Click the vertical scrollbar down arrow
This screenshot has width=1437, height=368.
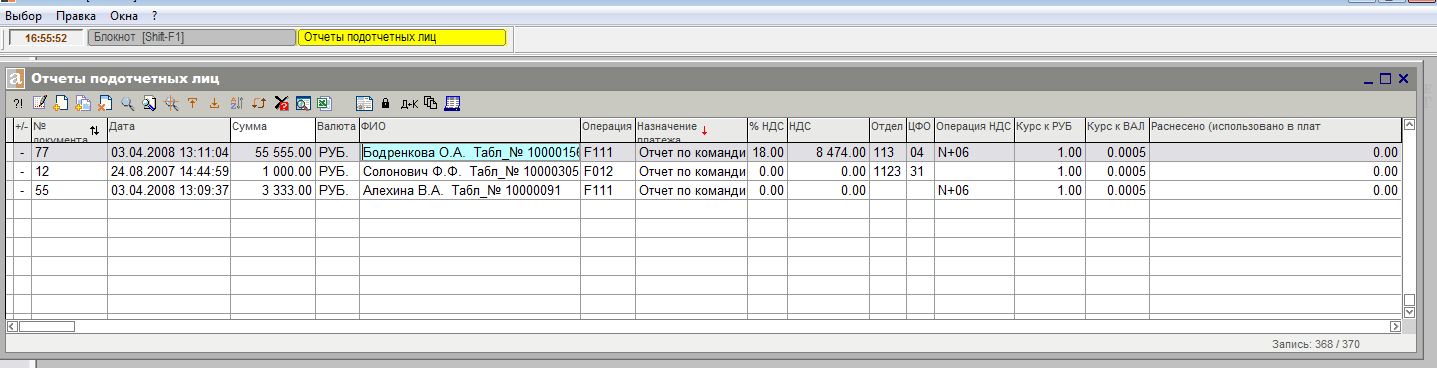[1410, 312]
